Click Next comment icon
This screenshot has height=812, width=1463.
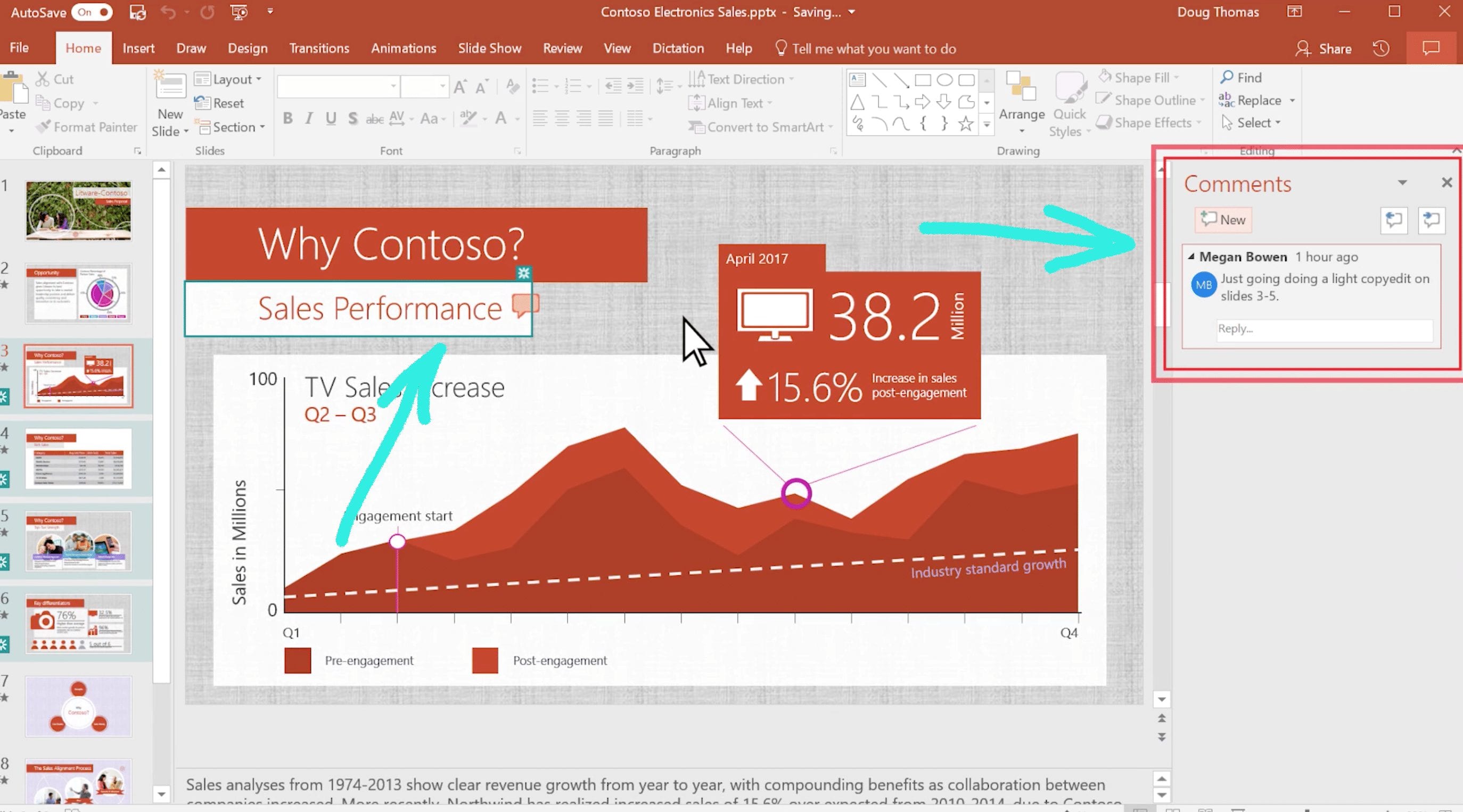1431,220
